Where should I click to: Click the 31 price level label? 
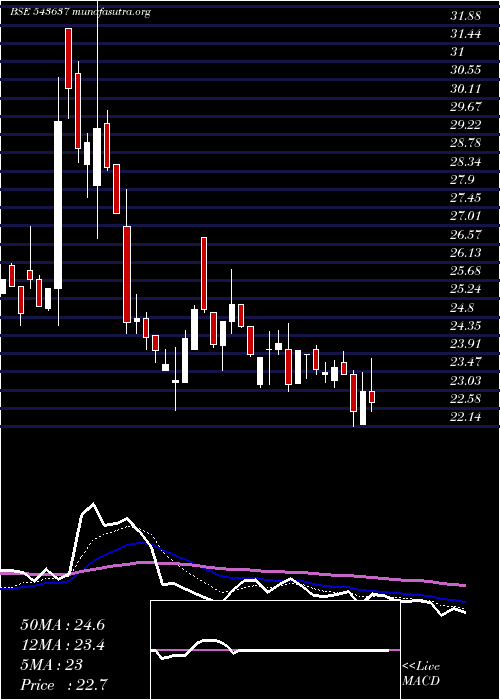pos(458,51)
